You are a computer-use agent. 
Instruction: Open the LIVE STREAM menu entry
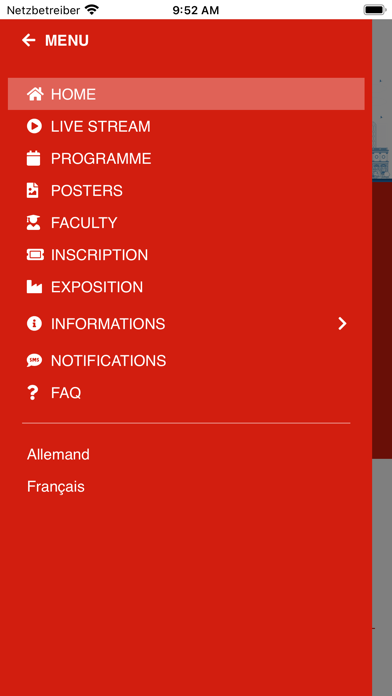click(x=186, y=127)
